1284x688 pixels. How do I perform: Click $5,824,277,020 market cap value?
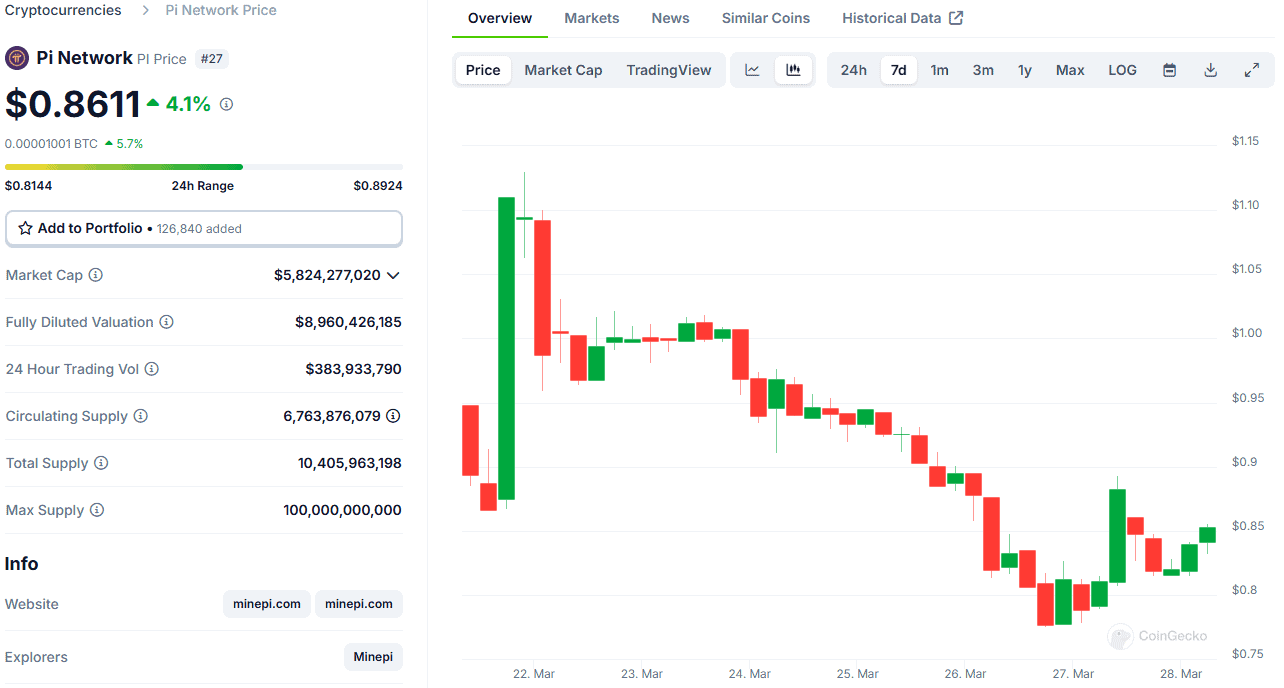[x=327, y=275]
